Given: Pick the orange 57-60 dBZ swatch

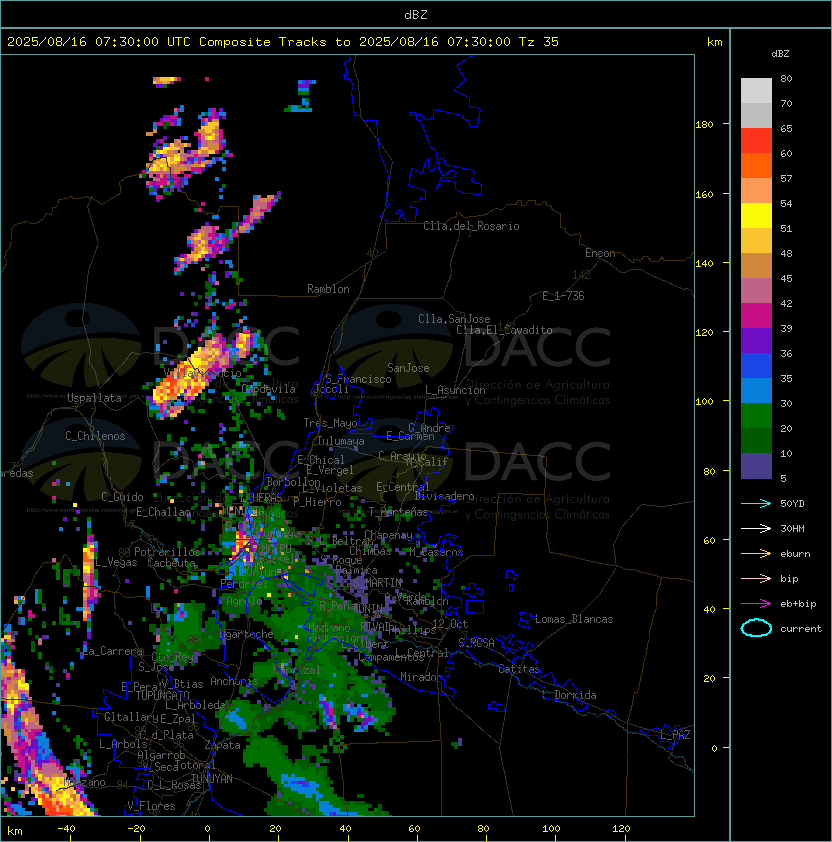Looking at the screenshot, I should click(x=756, y=165).
